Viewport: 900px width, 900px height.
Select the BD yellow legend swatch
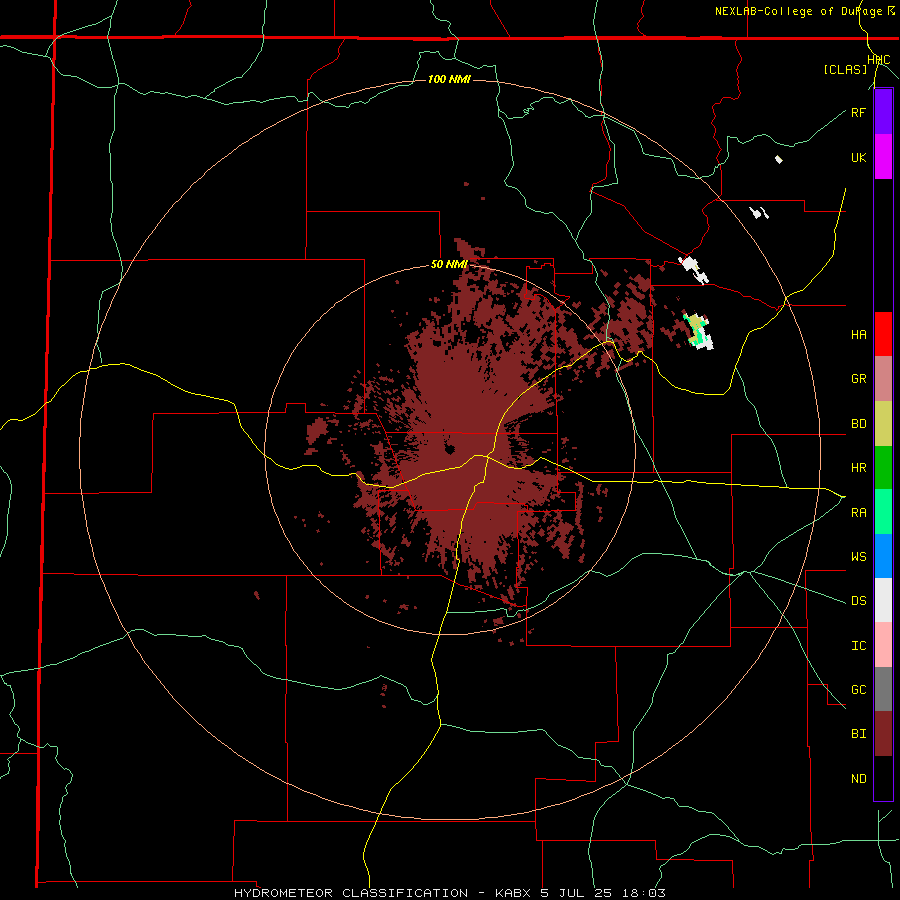click(883, 424)
